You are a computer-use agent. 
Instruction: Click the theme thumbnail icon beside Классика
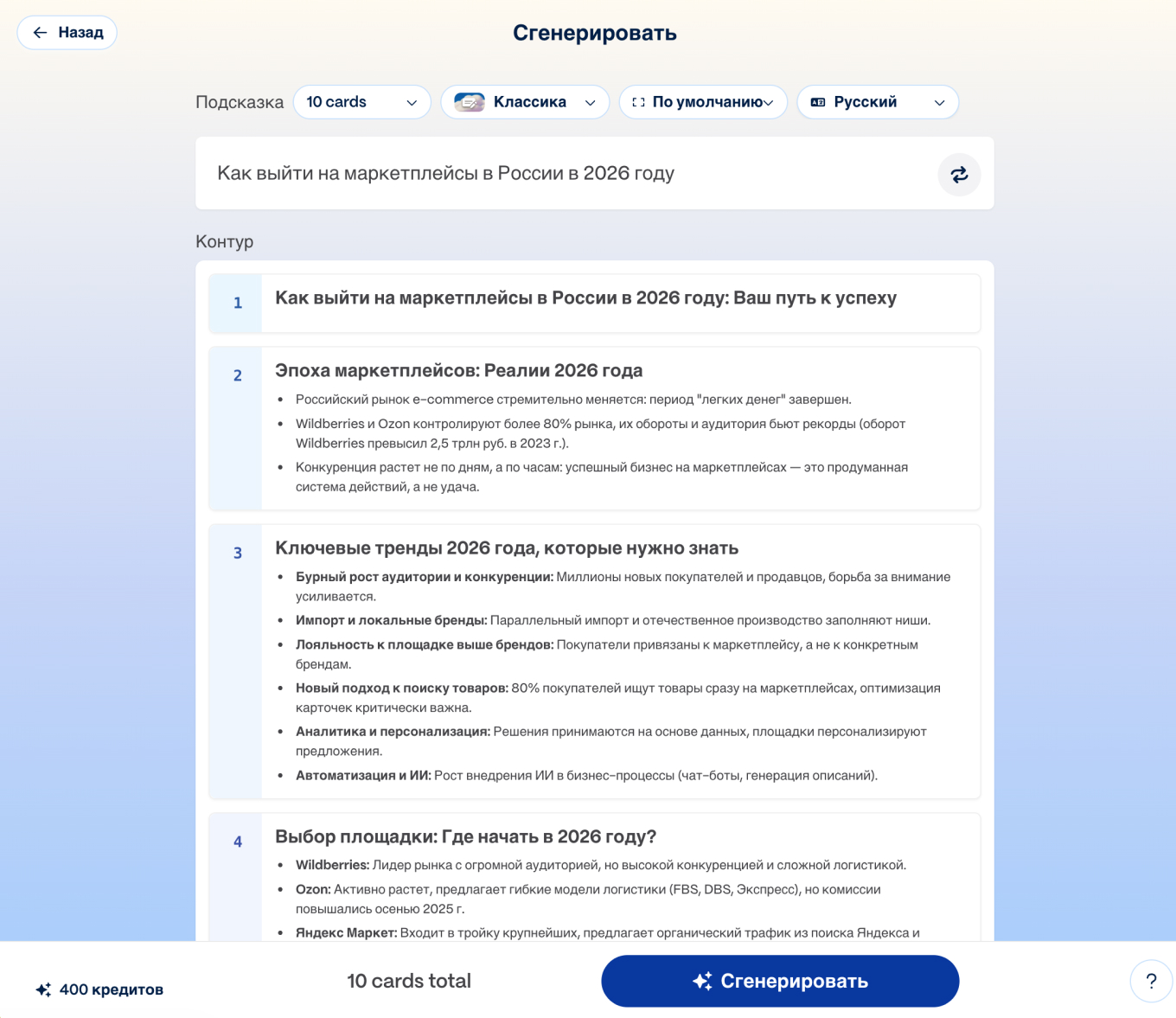469,101
